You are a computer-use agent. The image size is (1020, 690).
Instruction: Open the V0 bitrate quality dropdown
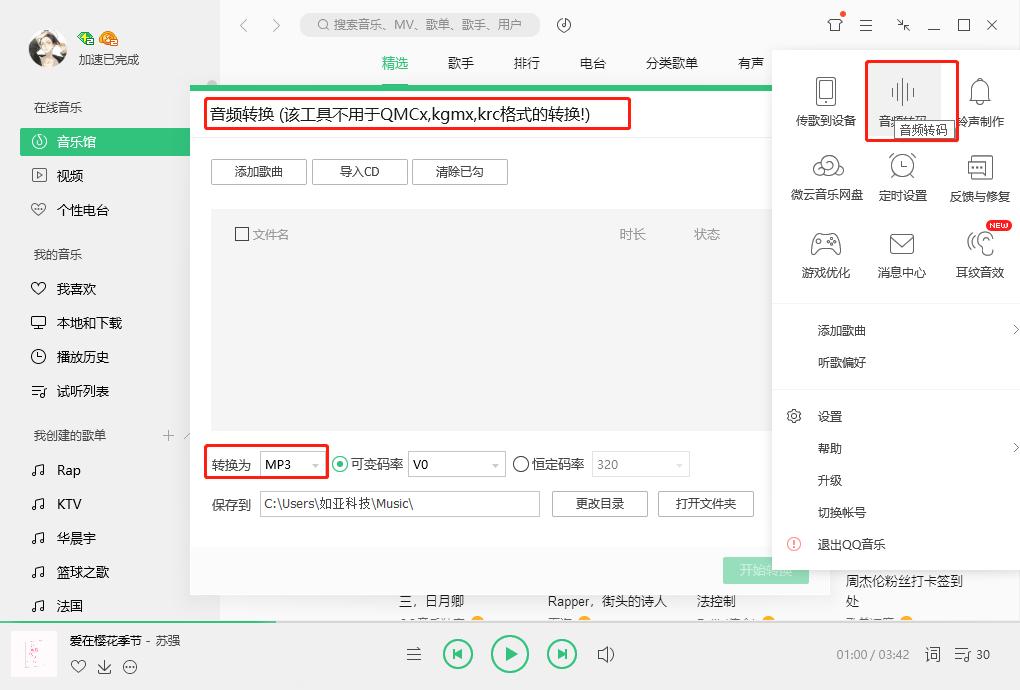click(x=456, y=463)
